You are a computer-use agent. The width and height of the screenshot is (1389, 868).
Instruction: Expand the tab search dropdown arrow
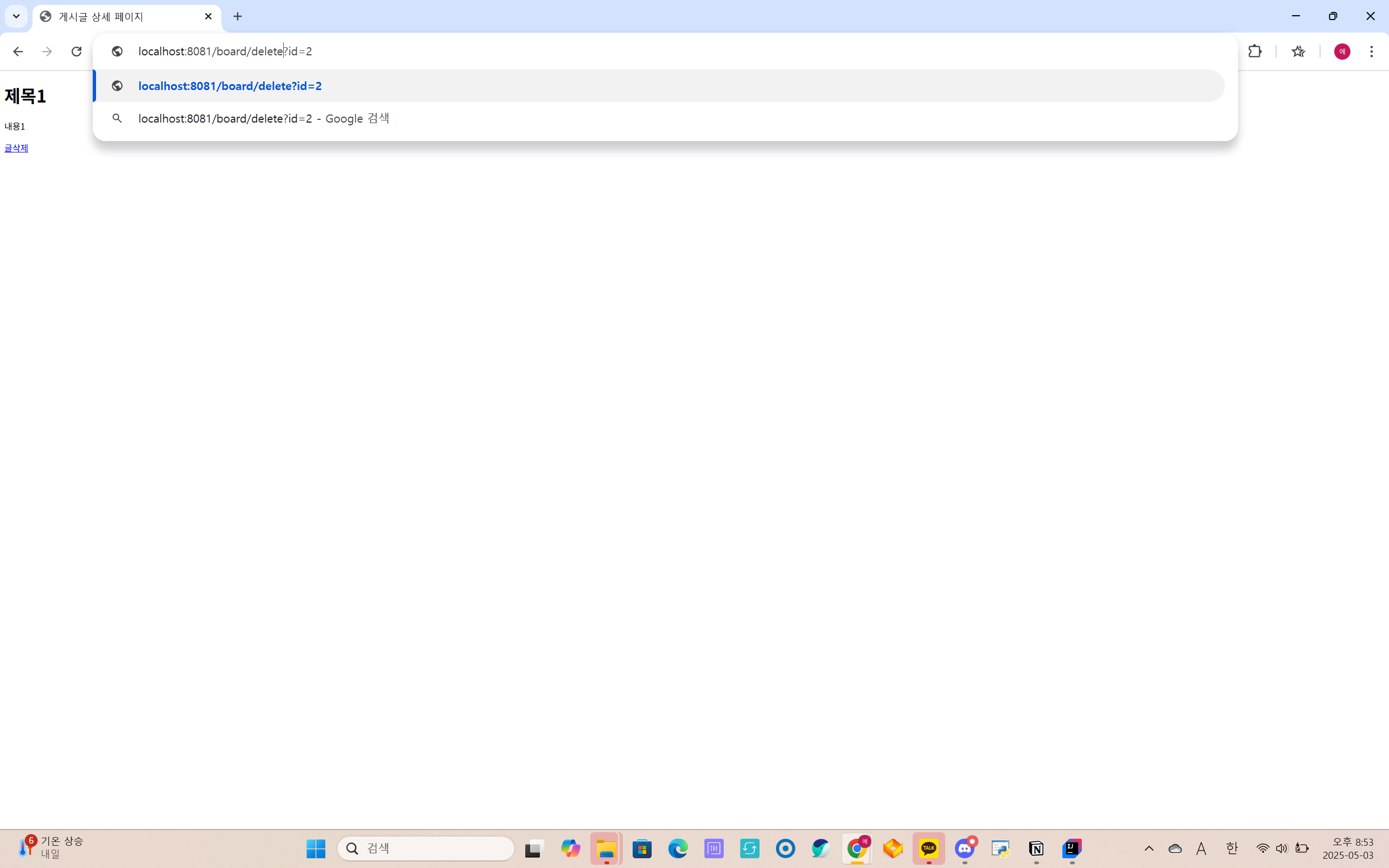pyautogui.click(x=16, y=17)
